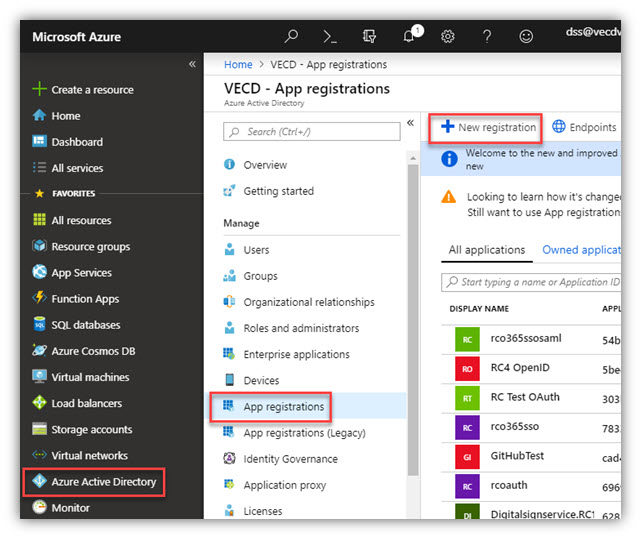
Task: Focus the application name filter box
Action: click(x=531, y=282)
